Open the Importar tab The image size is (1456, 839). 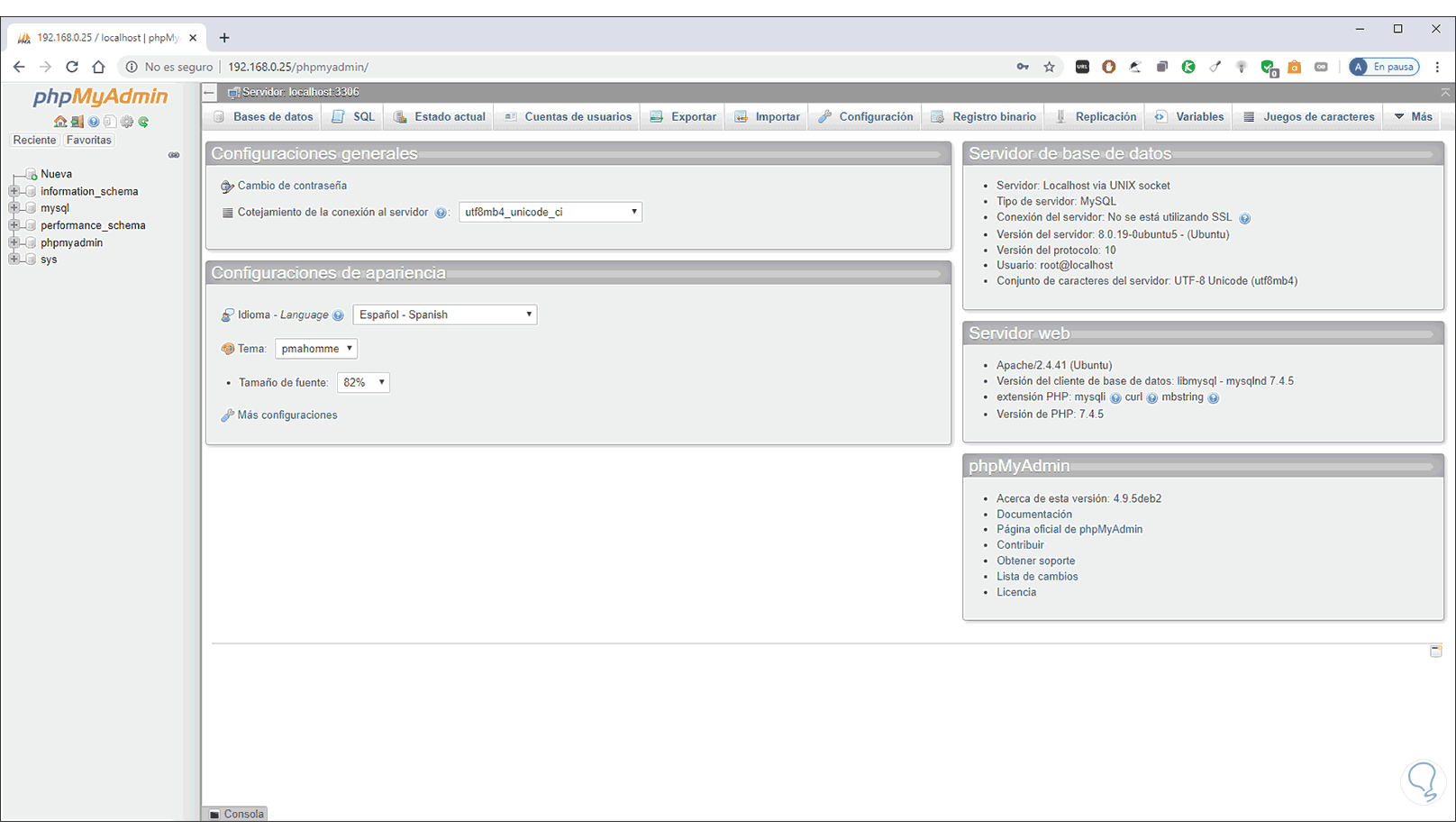768,117
